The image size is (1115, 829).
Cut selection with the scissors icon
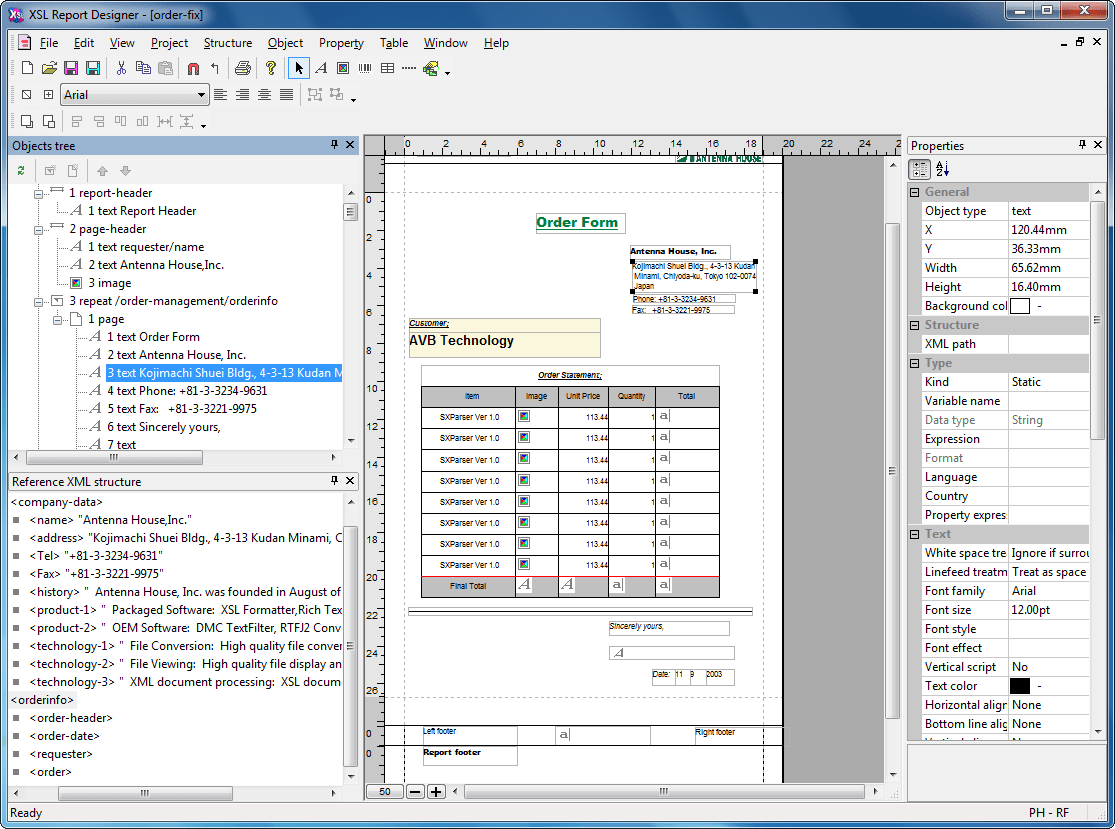pyautogui.click(x=122, y=68)
